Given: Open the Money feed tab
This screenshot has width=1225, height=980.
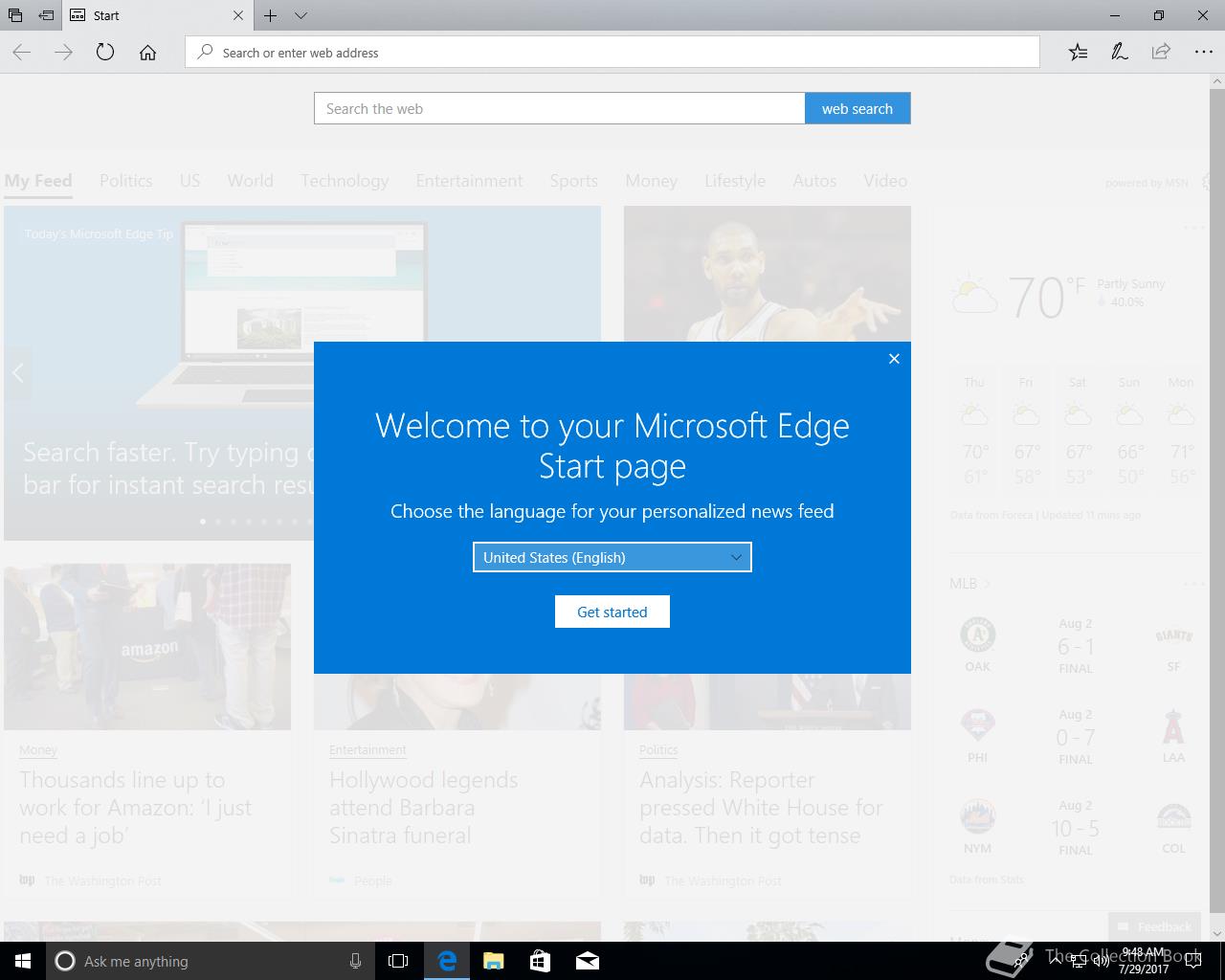Looking at the screenshot, I should coord(651,181).
